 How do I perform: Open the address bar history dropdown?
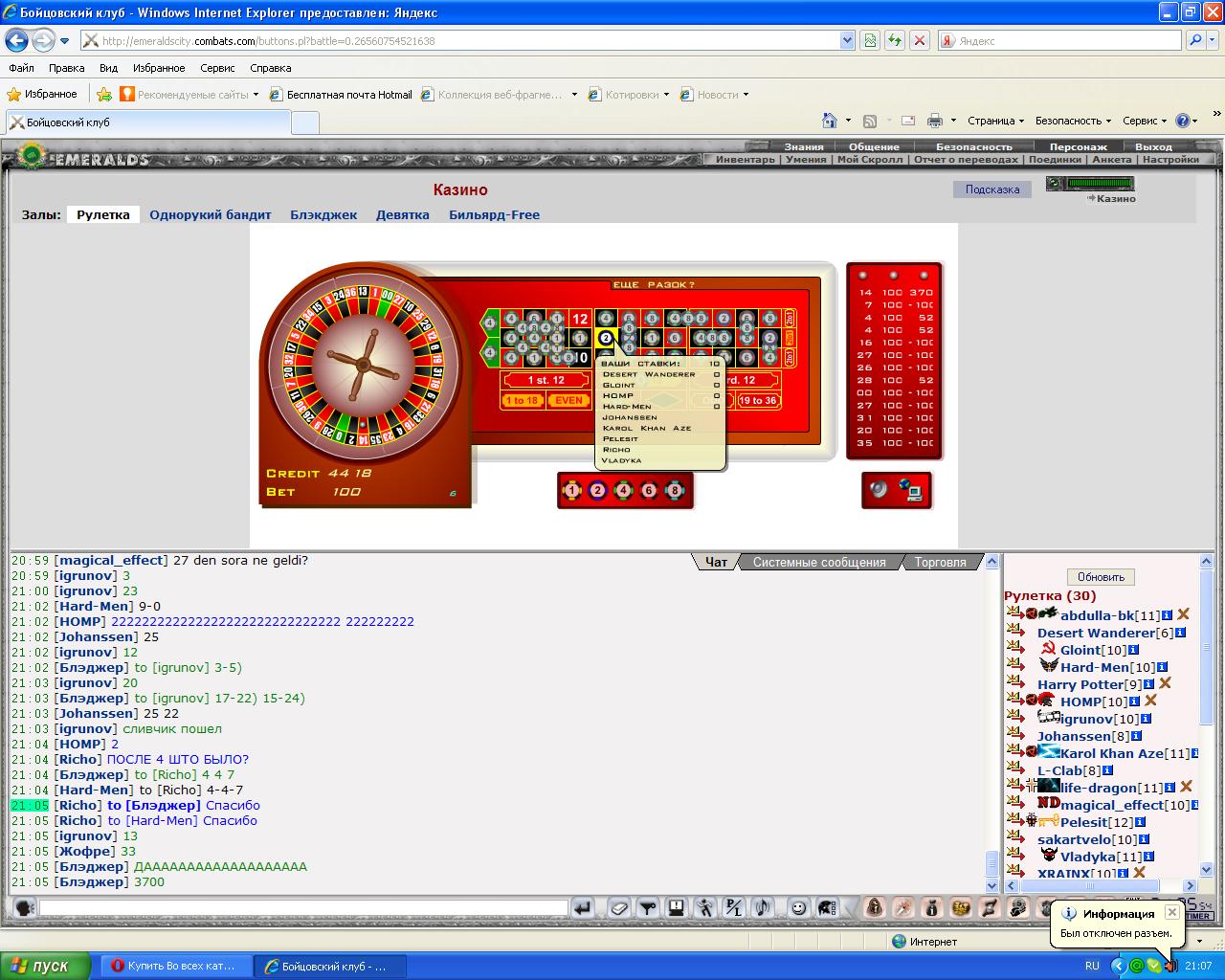847,40
